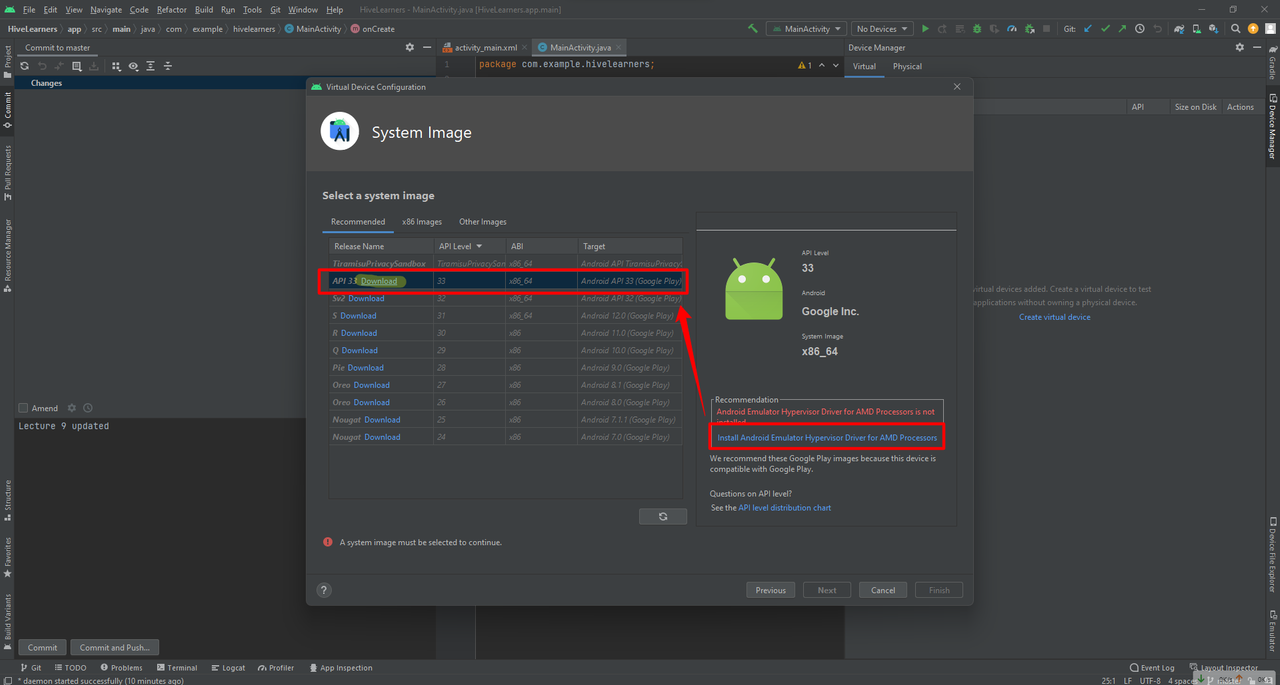Screen dimensions: 1280x685
Task: Click the help question mark in dialog
Action: point(323,590)
